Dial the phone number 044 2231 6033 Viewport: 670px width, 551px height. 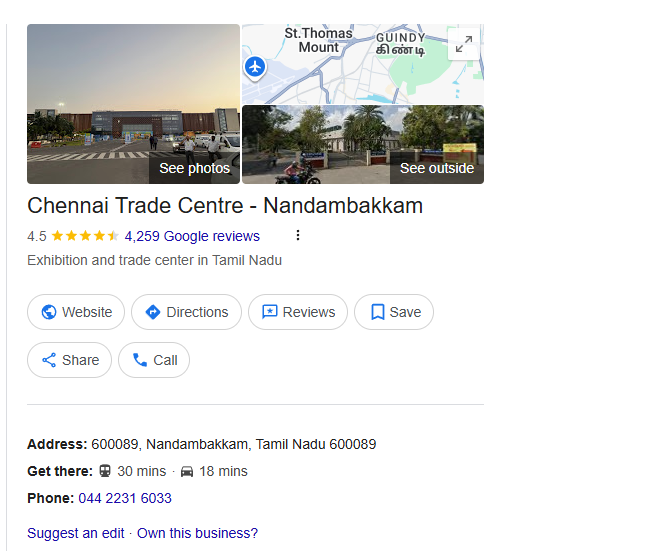(x=125, y=498)
